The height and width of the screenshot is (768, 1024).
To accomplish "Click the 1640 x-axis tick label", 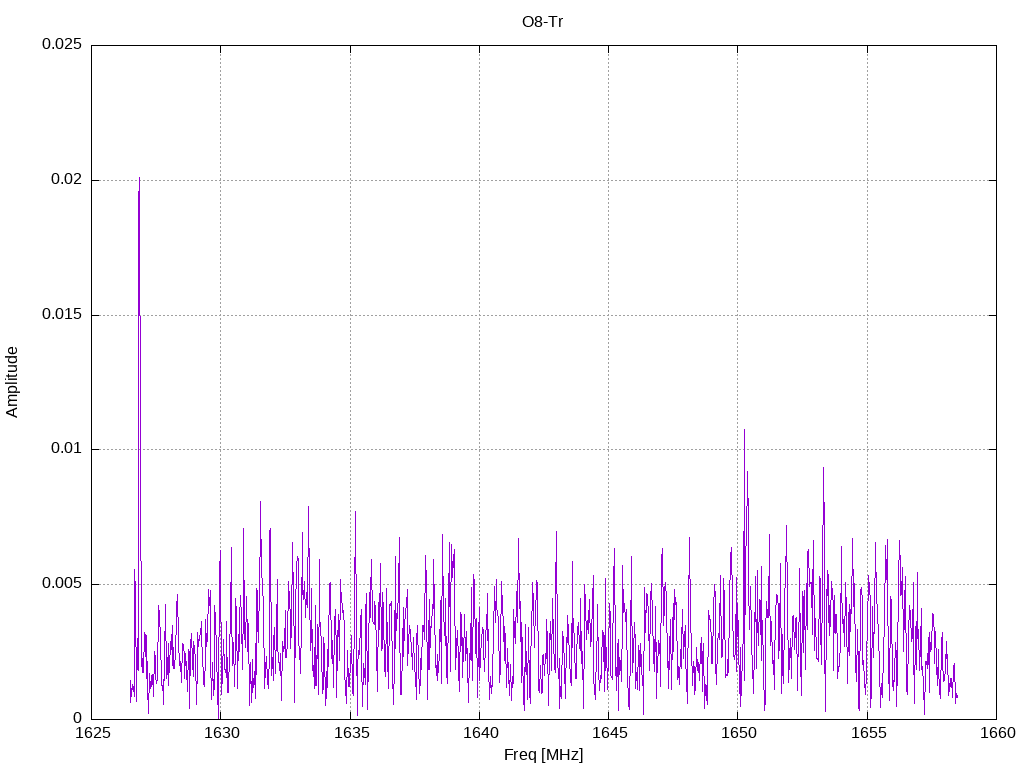I will tap(479, 733).
